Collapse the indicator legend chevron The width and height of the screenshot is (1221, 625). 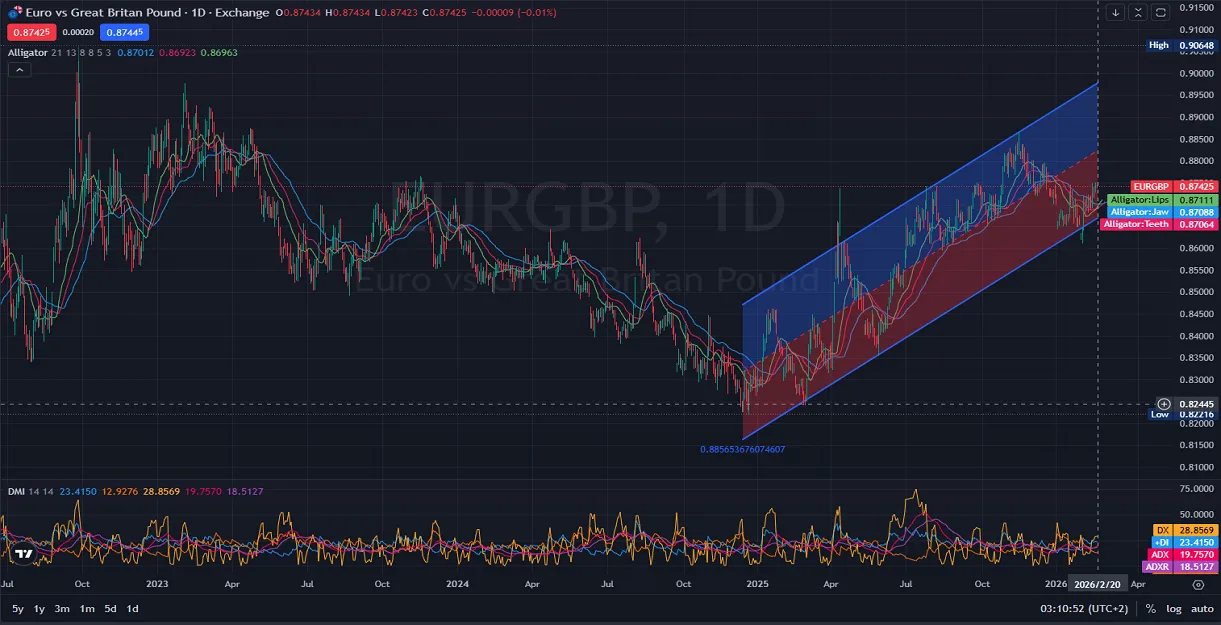19,70
